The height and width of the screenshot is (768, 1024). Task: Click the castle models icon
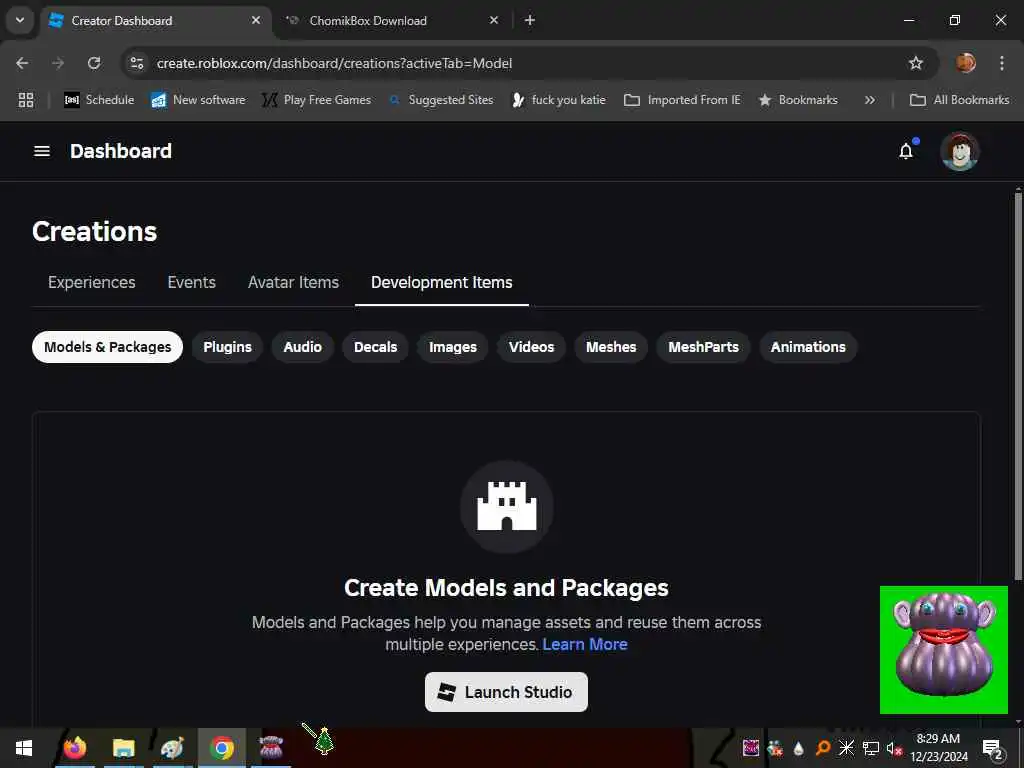coord(507,507)
